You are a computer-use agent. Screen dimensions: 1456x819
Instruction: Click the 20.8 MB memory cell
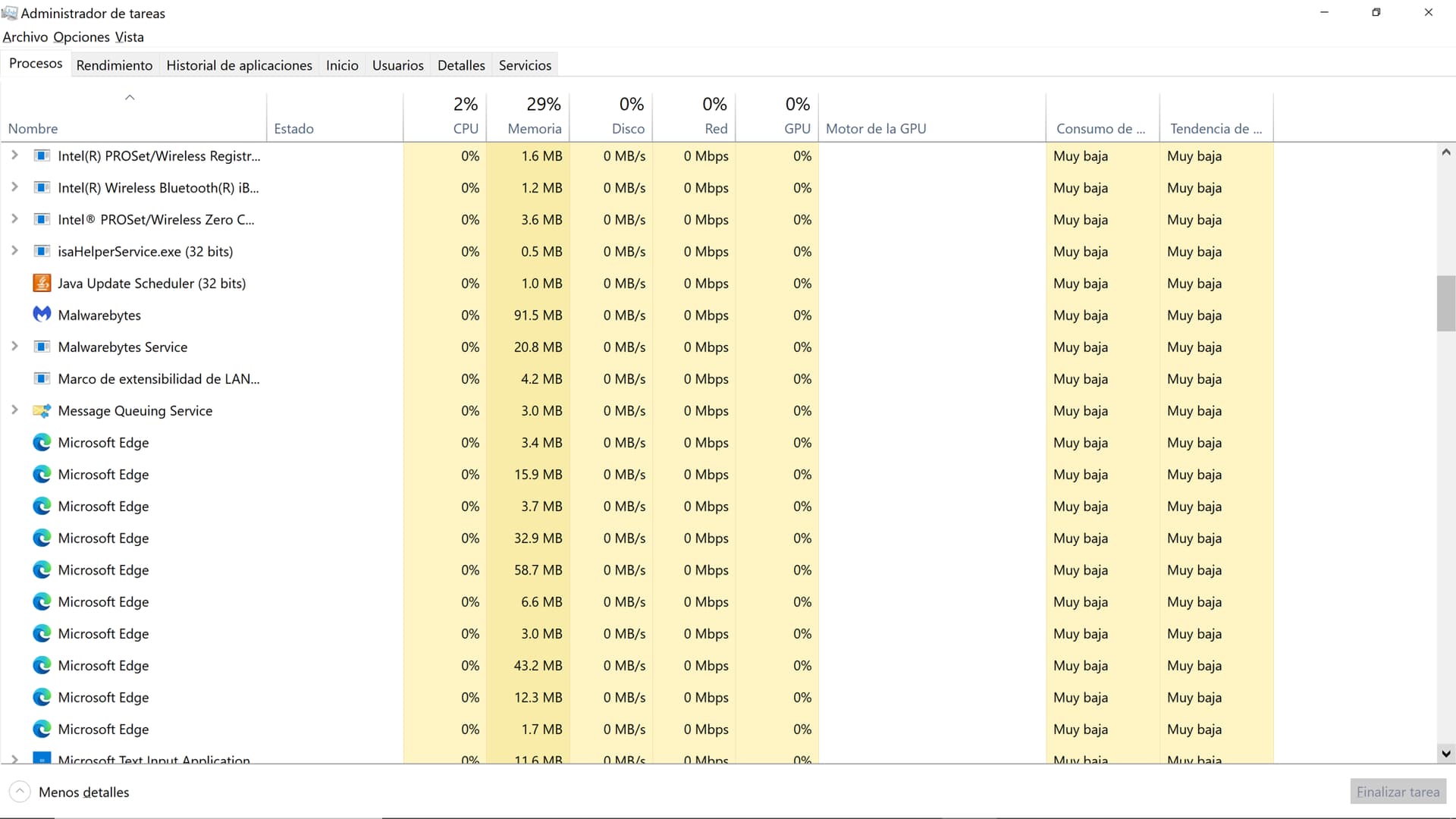point(528,347)
